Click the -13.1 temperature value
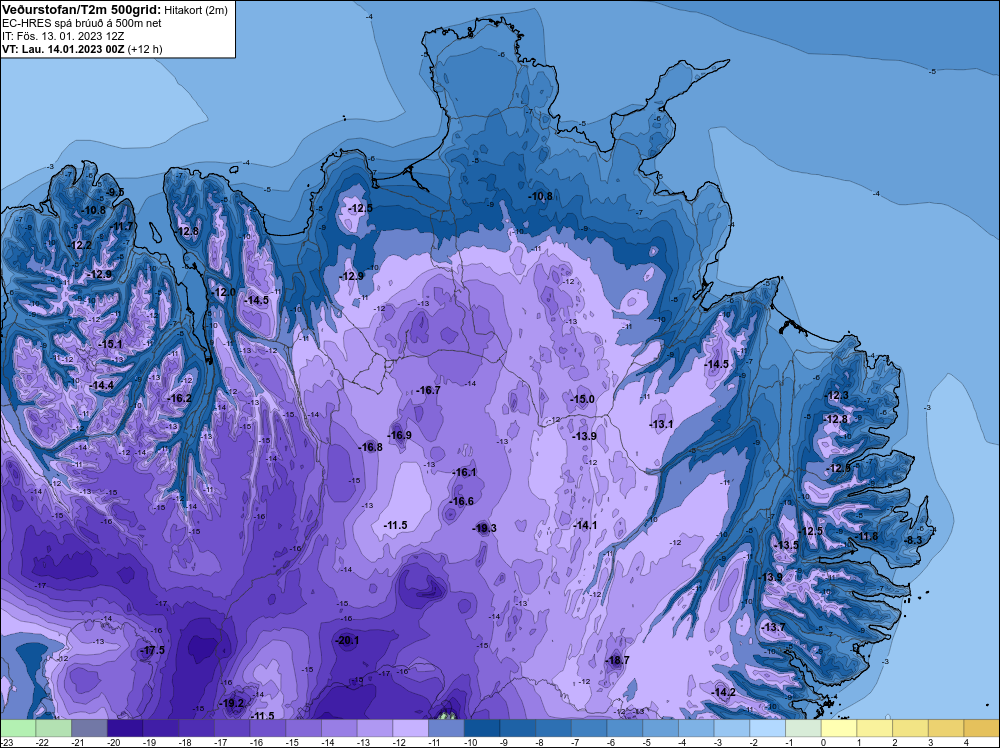Screen dimensions: 1000x748 coord(661,424)
